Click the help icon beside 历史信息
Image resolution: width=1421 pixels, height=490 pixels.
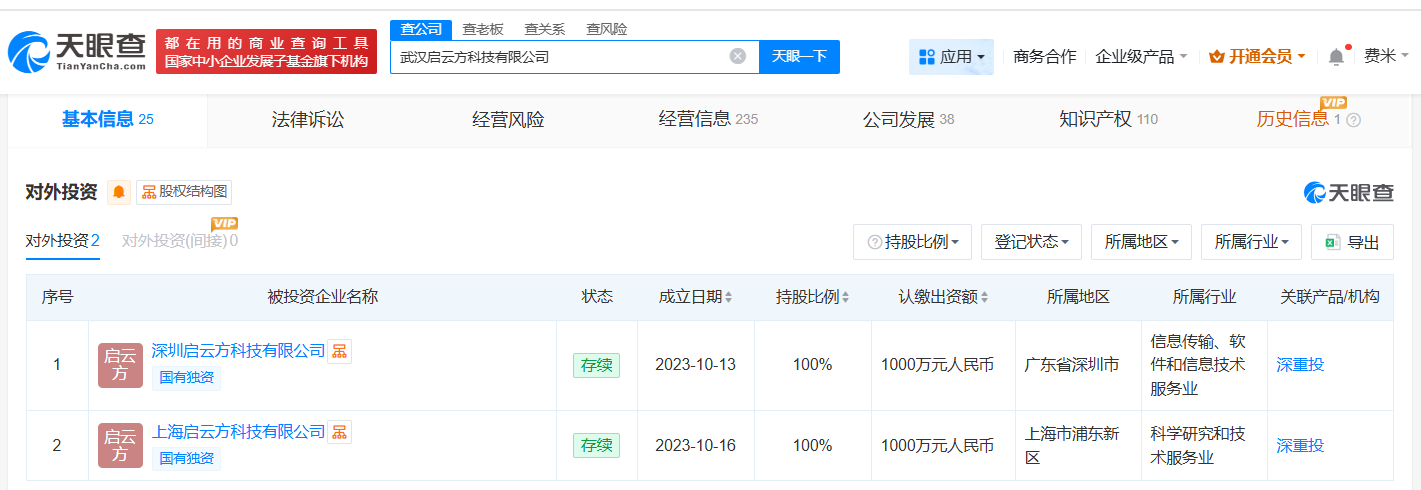click(1354, 120)
